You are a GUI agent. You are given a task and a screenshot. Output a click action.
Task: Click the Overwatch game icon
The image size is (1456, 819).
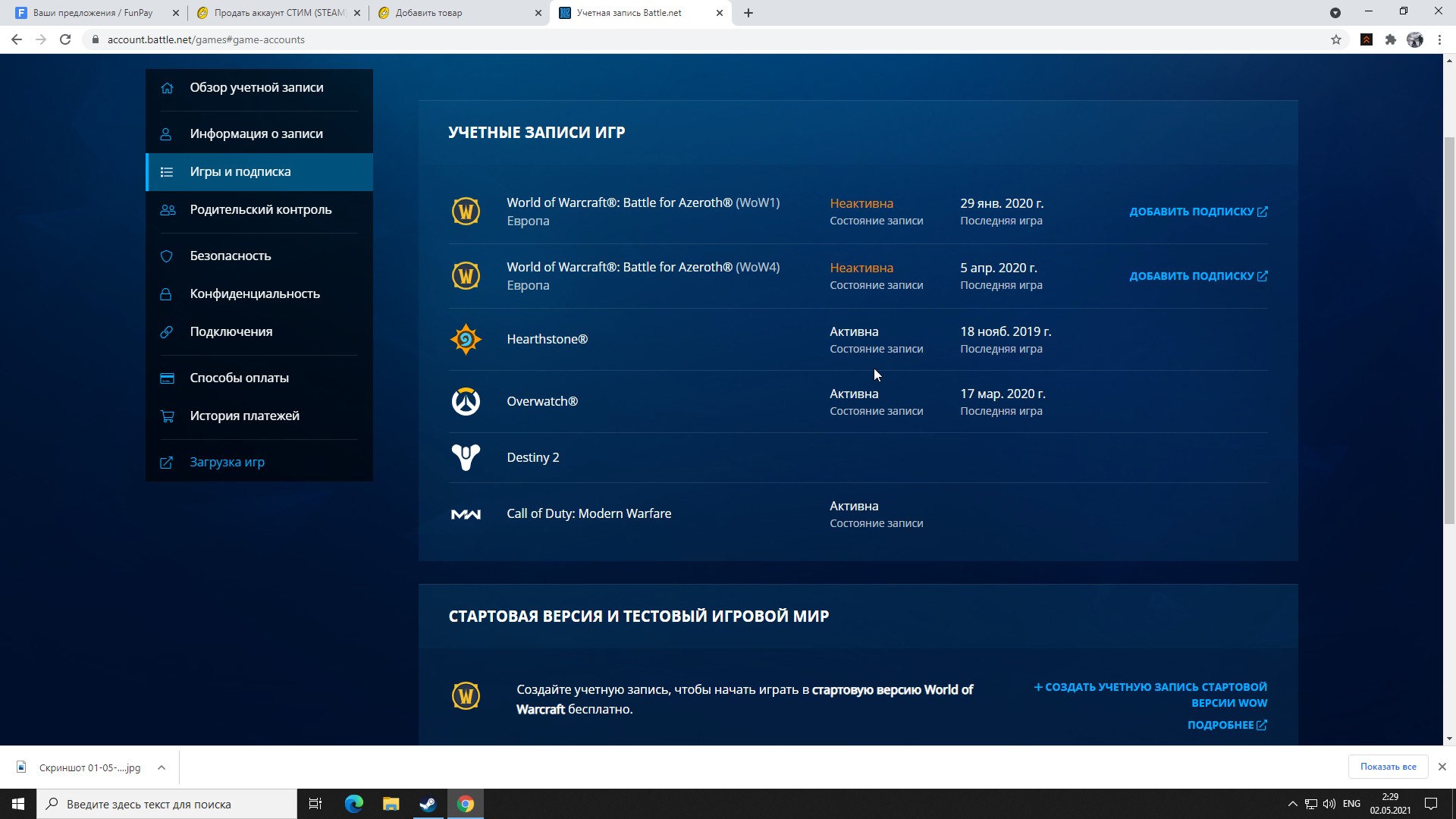466,401
